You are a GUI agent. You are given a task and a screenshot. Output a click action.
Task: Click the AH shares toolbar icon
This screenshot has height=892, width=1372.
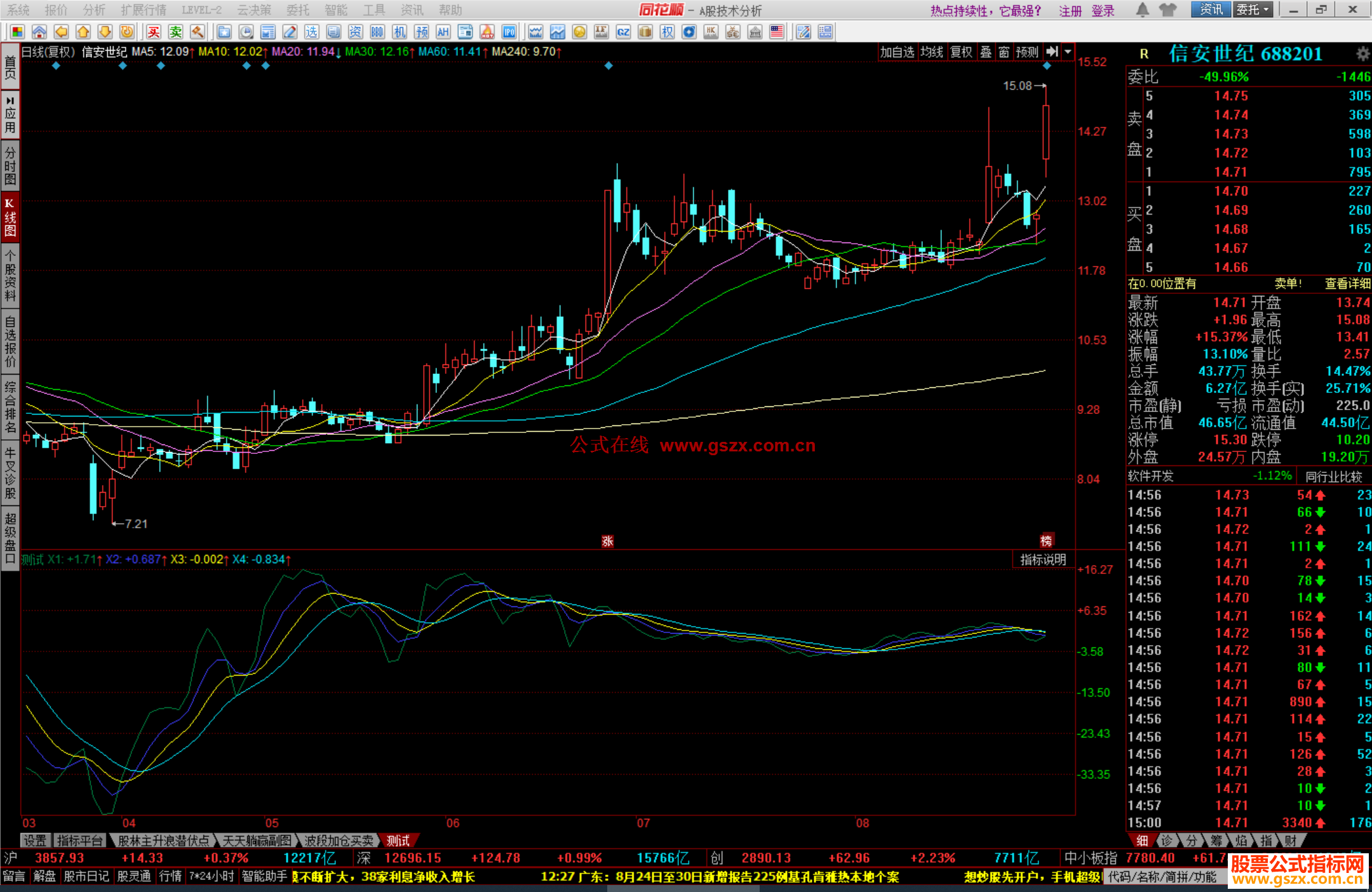[x=443, y=32]
